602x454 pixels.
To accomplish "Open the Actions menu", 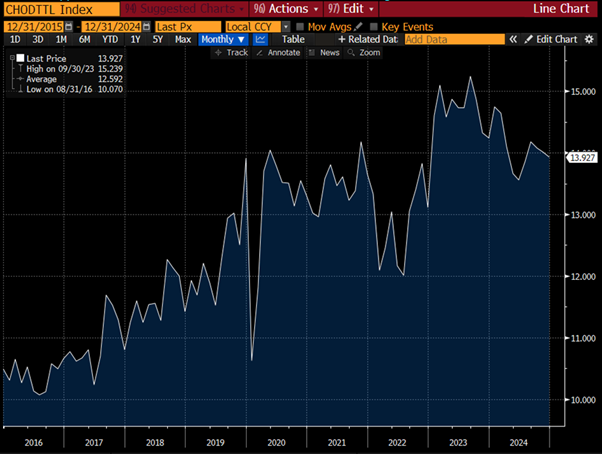I will pos(281,8).
